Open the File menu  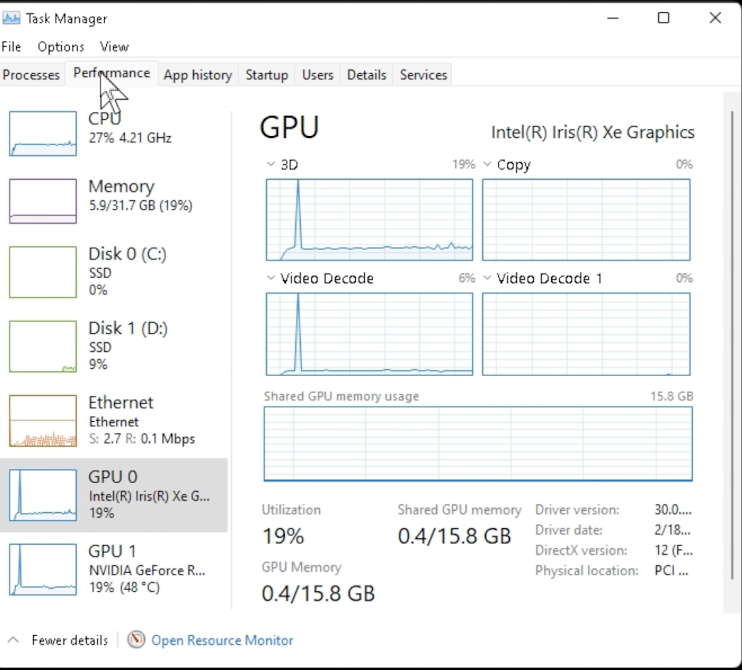click(x=12, y=46)
